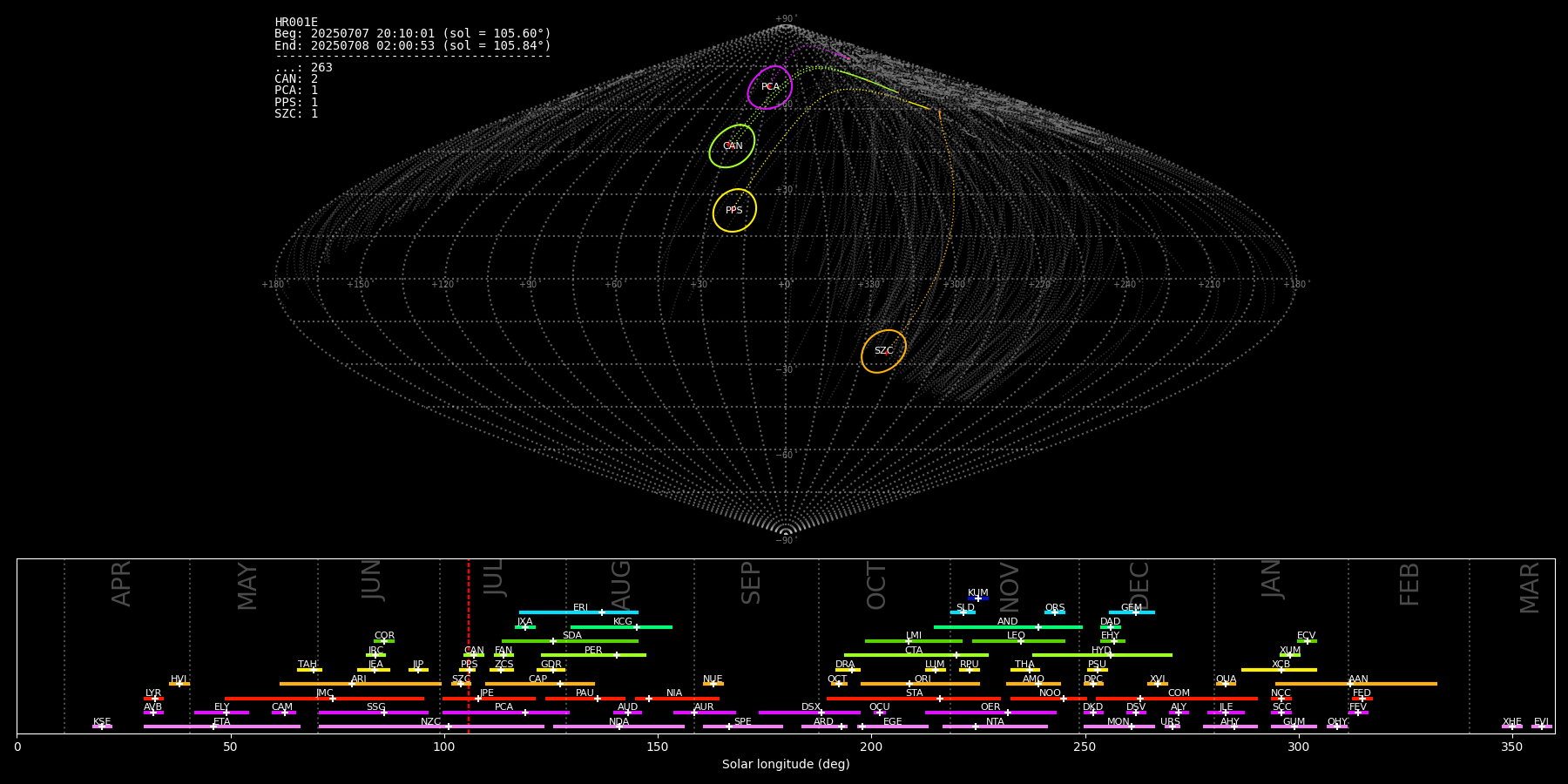Click the green KCG shower bar

coord(621,626)
